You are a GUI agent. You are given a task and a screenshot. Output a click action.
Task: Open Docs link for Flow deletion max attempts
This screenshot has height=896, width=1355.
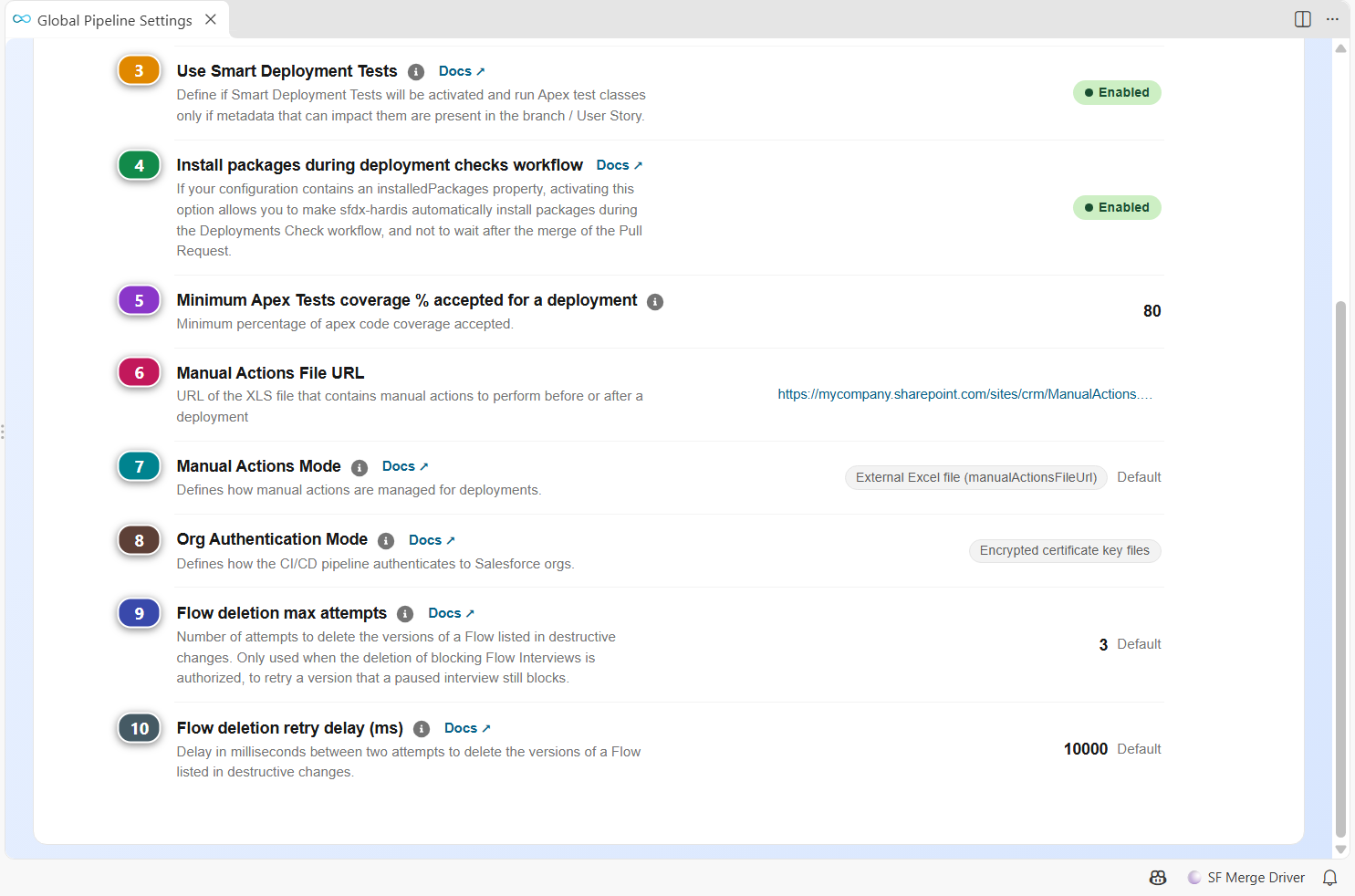[452, 613]
